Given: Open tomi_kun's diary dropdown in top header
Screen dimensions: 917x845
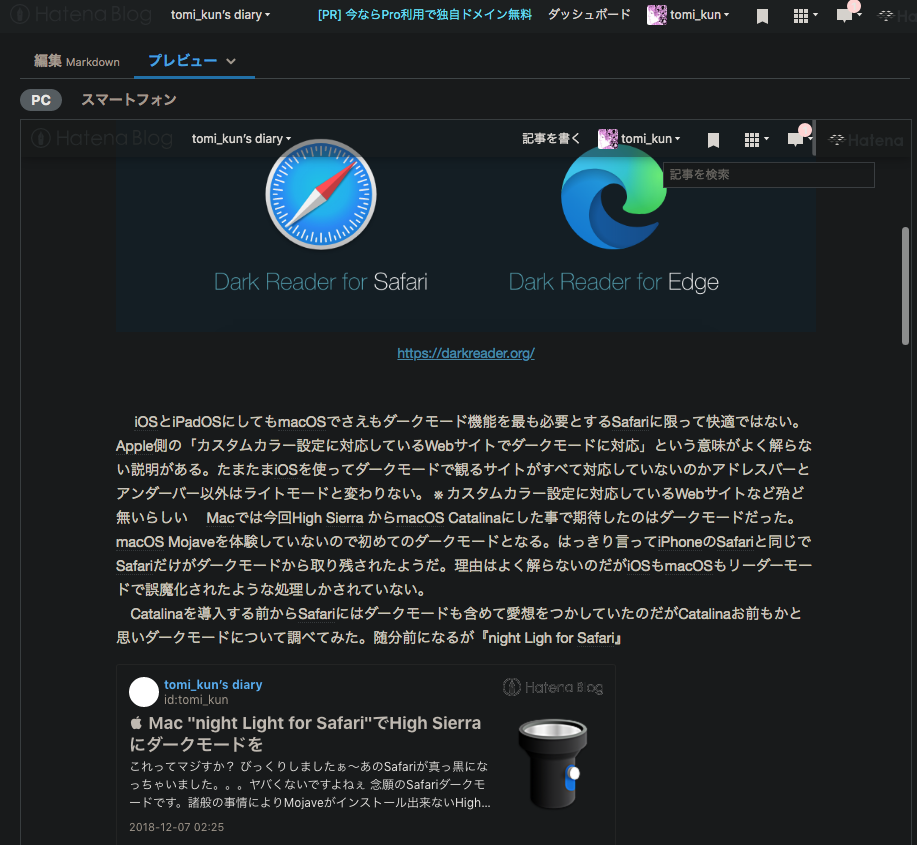Looking at the screenshot, I should click(x=220, y=15).
